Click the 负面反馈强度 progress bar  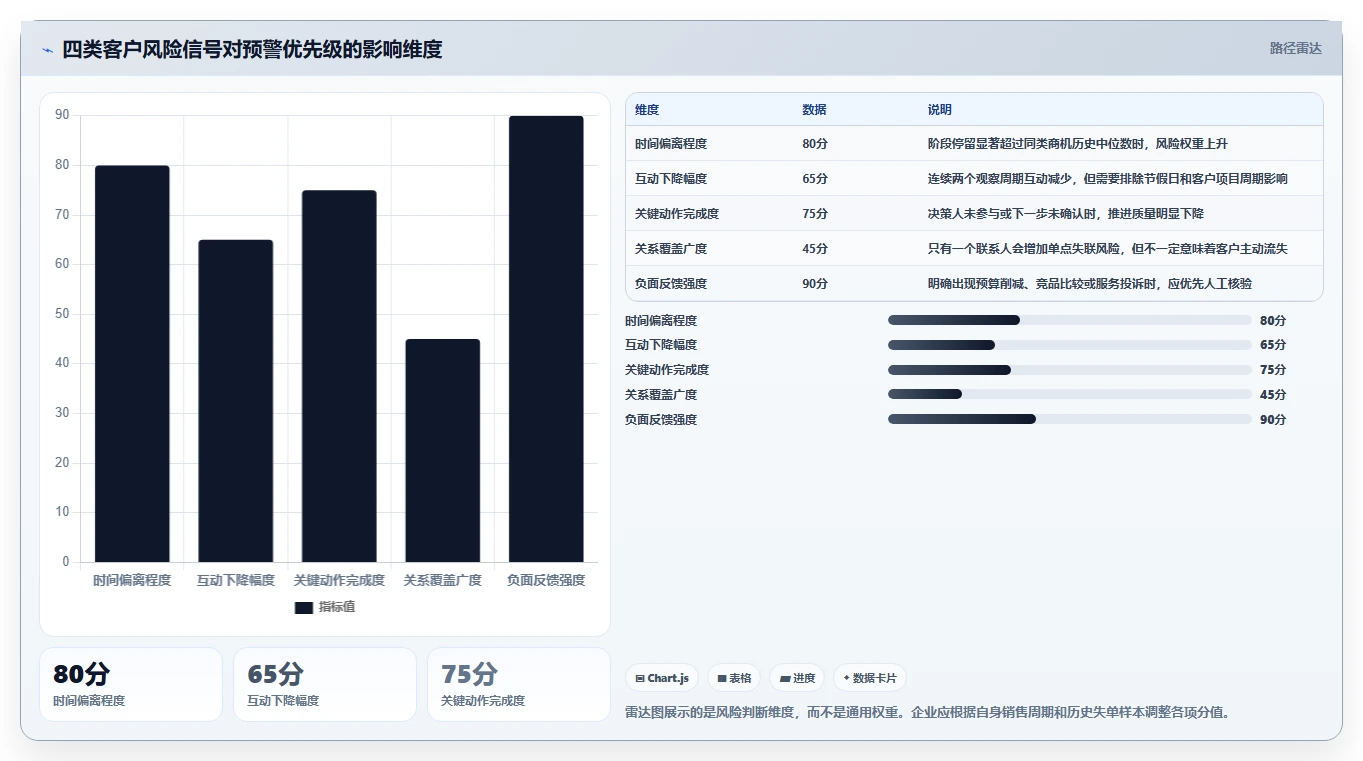pos(1070,420)
